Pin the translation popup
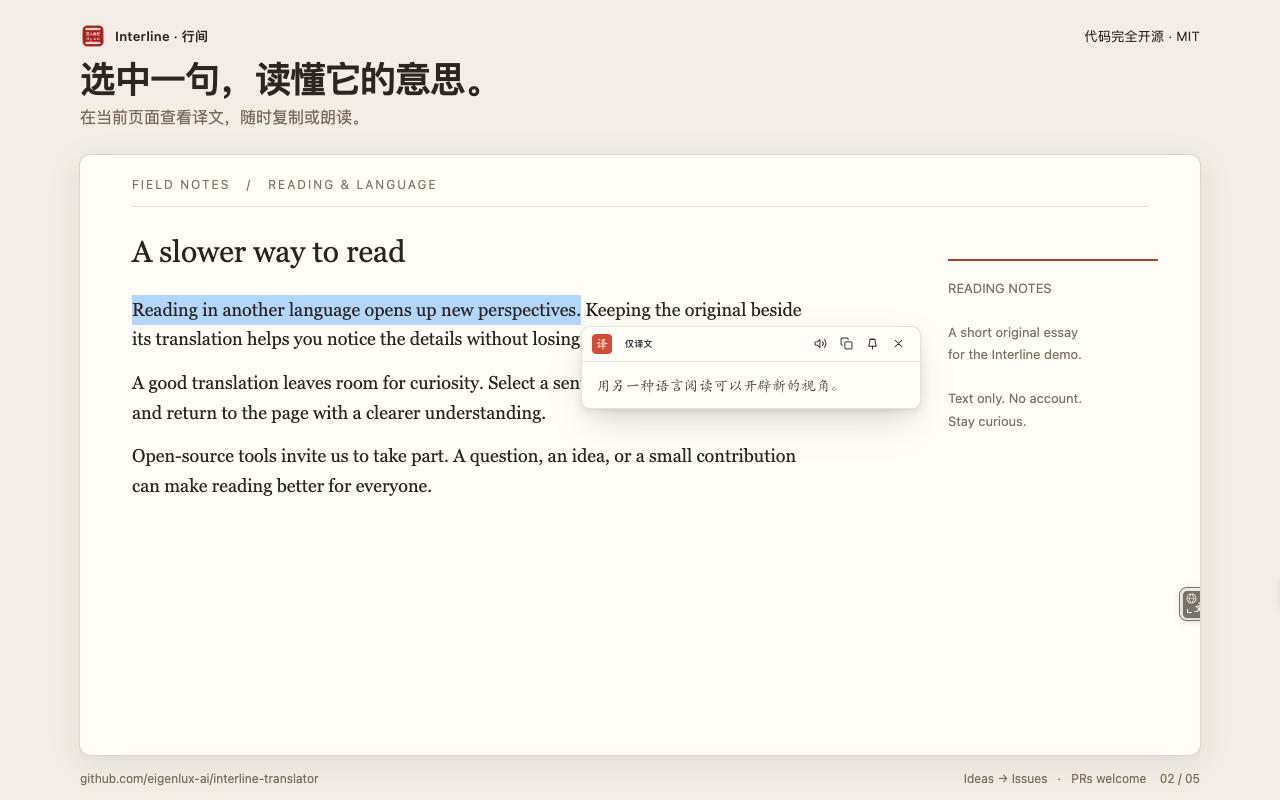The image size is (1280, 800). pos(872,344)
